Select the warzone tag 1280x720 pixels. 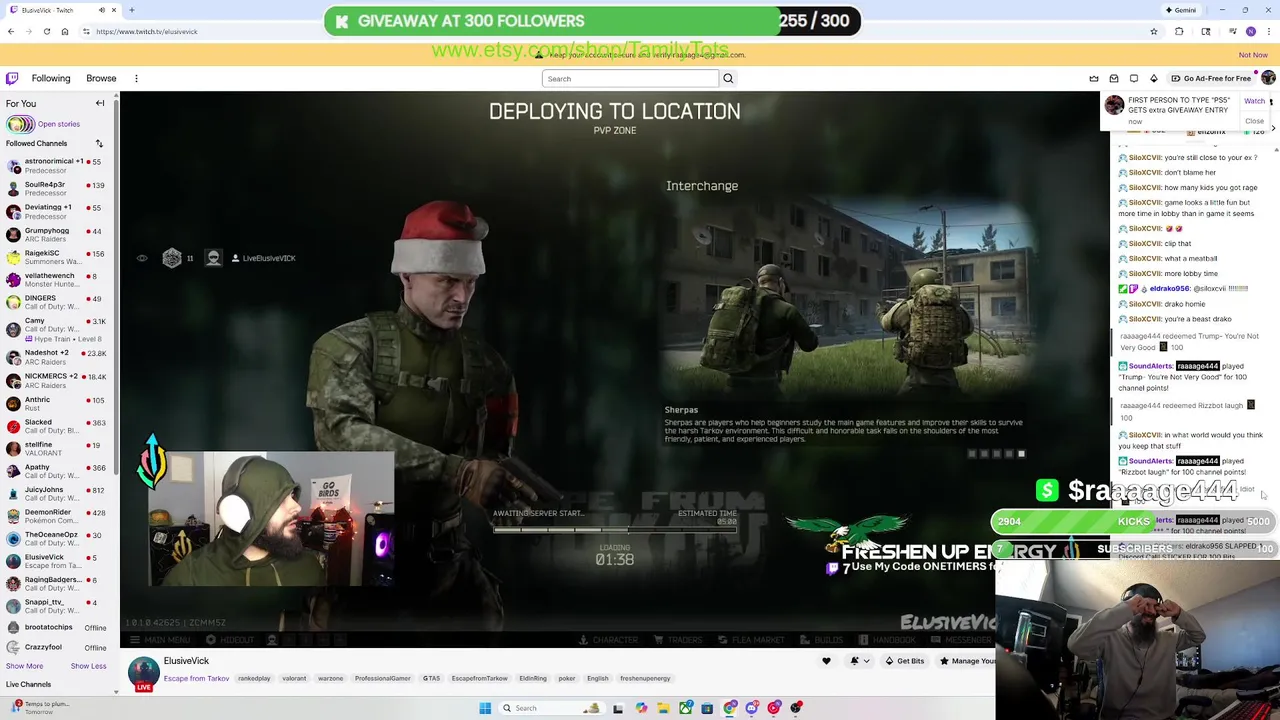click(330, 678)
